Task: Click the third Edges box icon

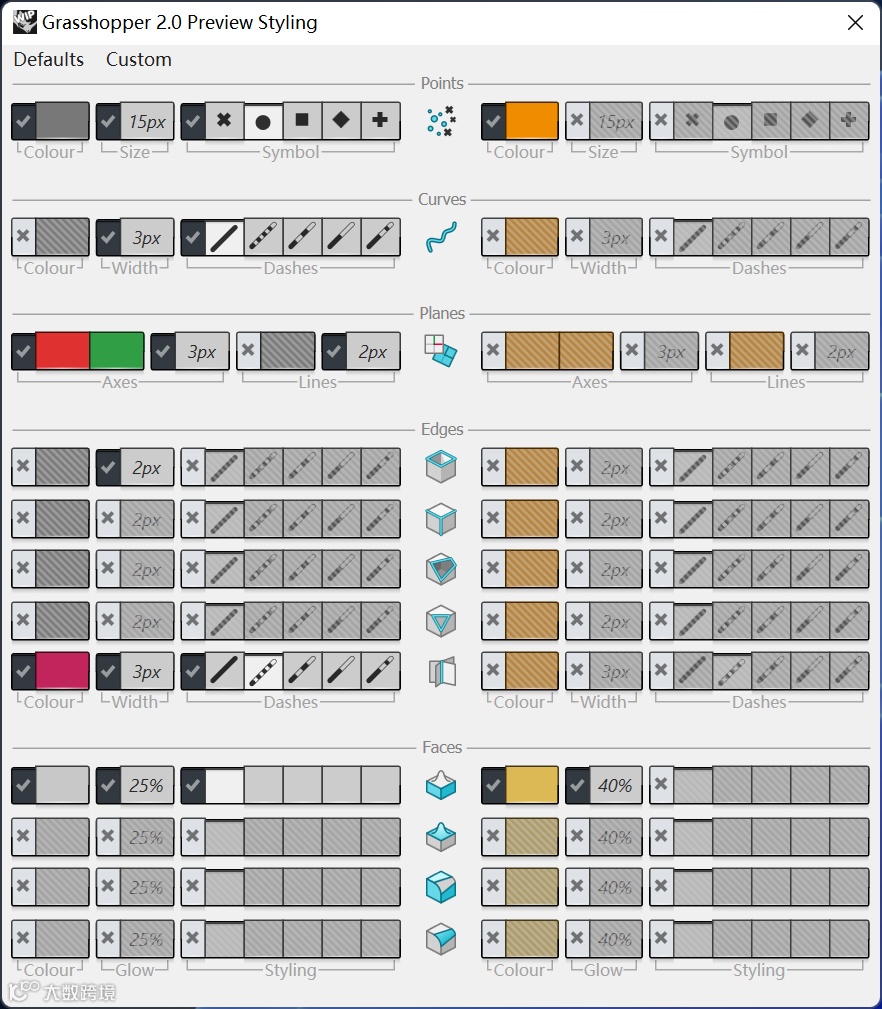Action: click(x=441, y=569)
